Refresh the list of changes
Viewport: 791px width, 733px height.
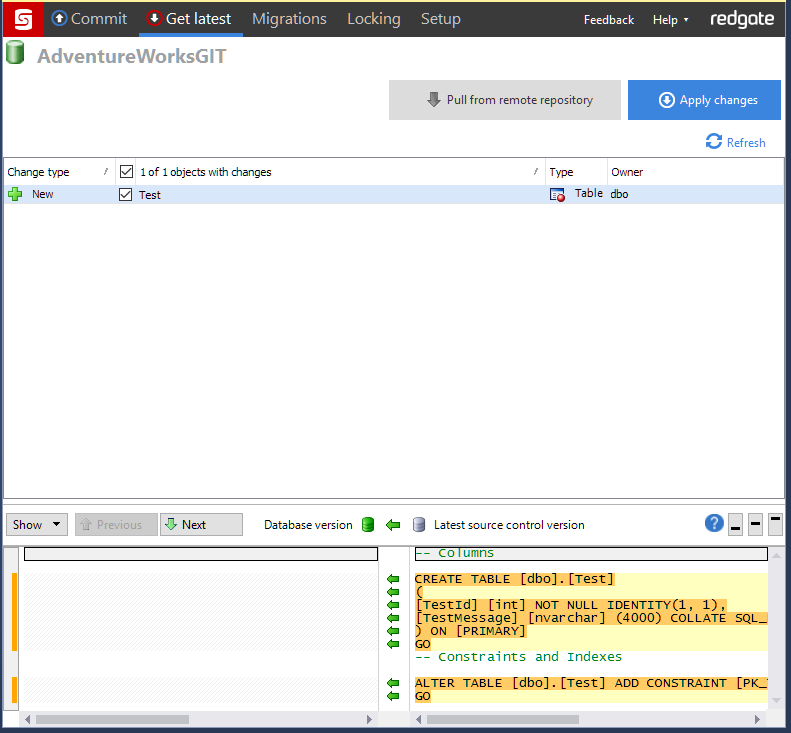click(736, 142)
